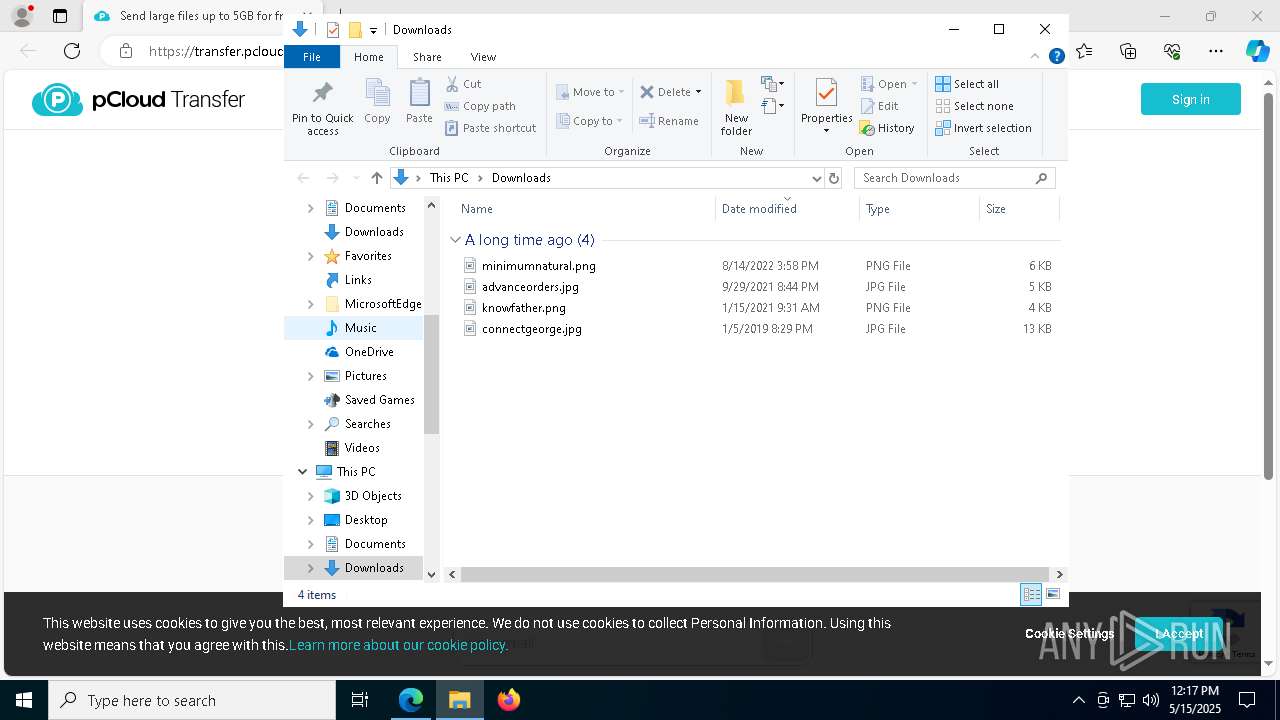
Task: Sort by Type column header
Action: point(919,209)
